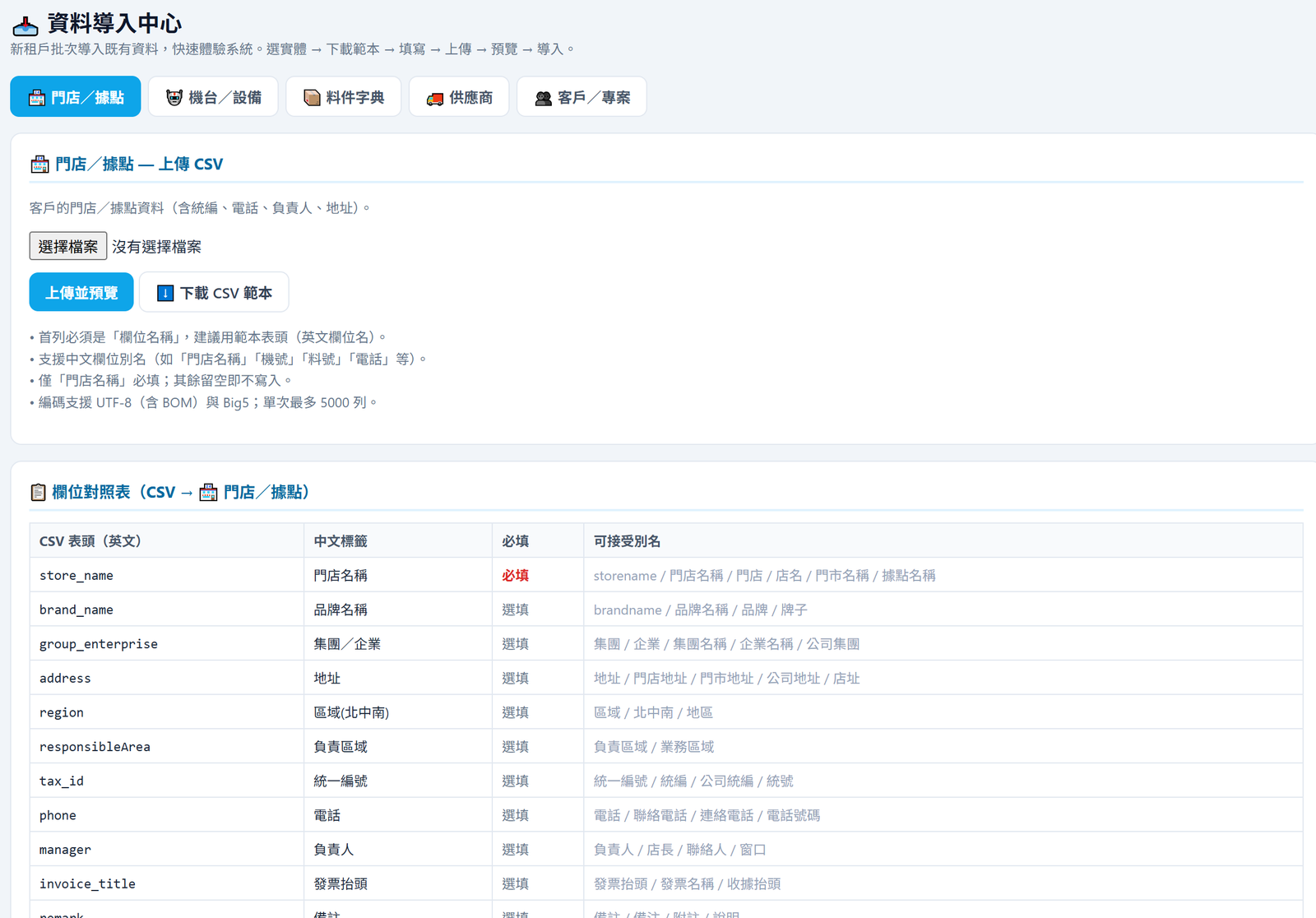Click the truck icon in 供應商 tab
Image resolution: width=1316 pixels, height=918 pixels.
pos(435,99)
